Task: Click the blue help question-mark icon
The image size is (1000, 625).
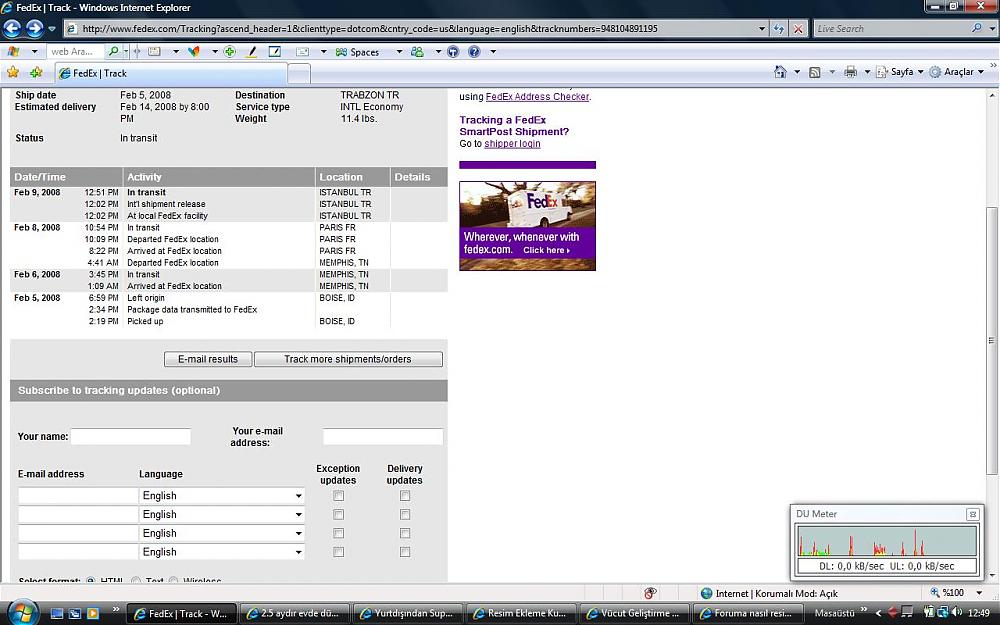Action: click(x=474, y=52)
